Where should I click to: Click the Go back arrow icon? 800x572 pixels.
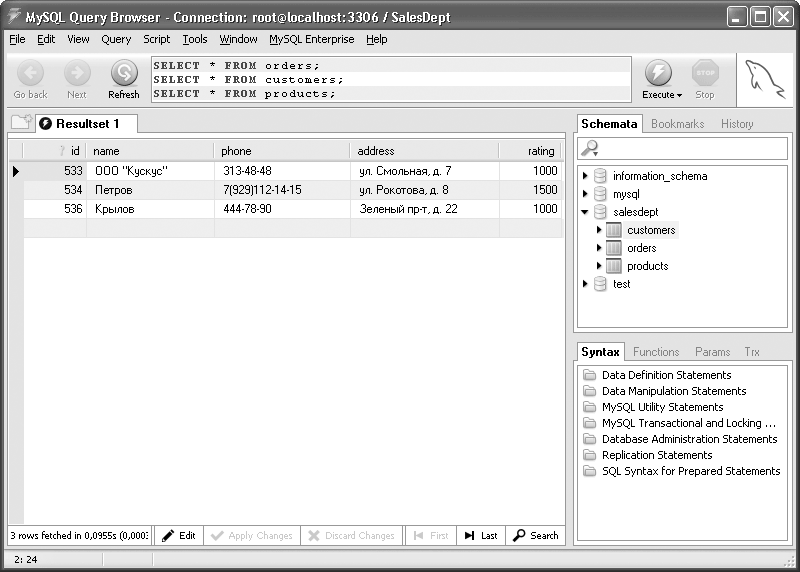[30, 73]
